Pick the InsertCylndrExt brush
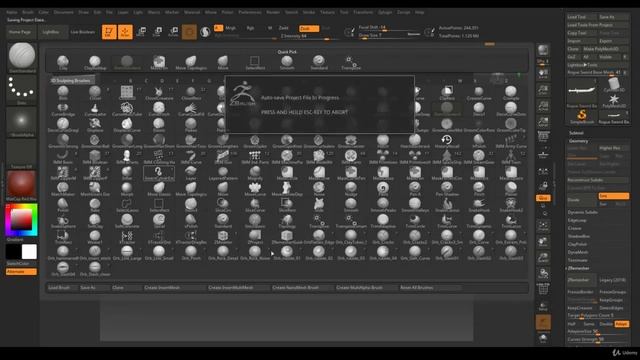640x360 pixels. tap(159, 173)
